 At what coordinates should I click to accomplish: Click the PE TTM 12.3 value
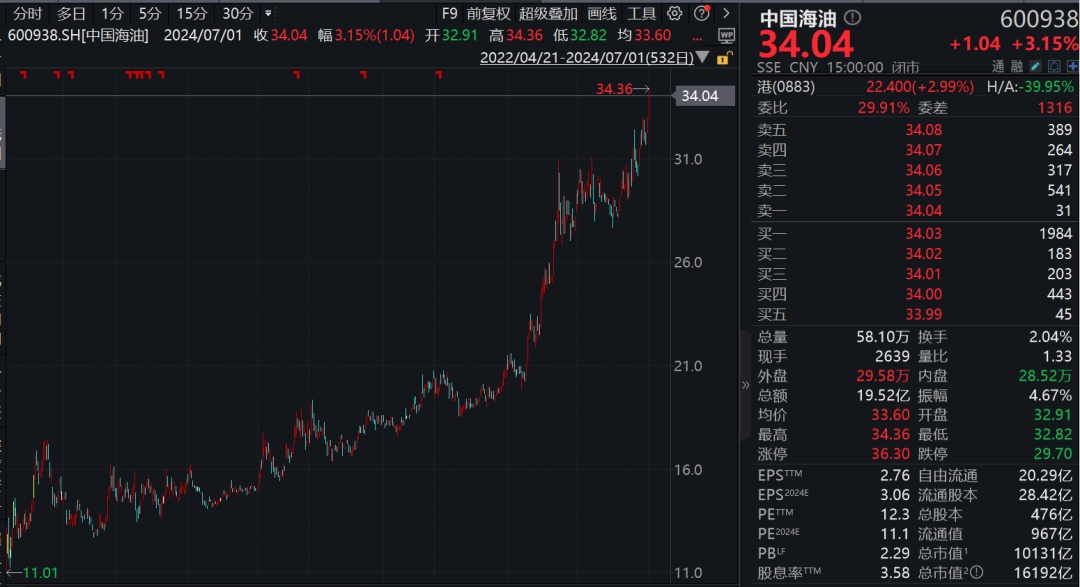[895, 515]
